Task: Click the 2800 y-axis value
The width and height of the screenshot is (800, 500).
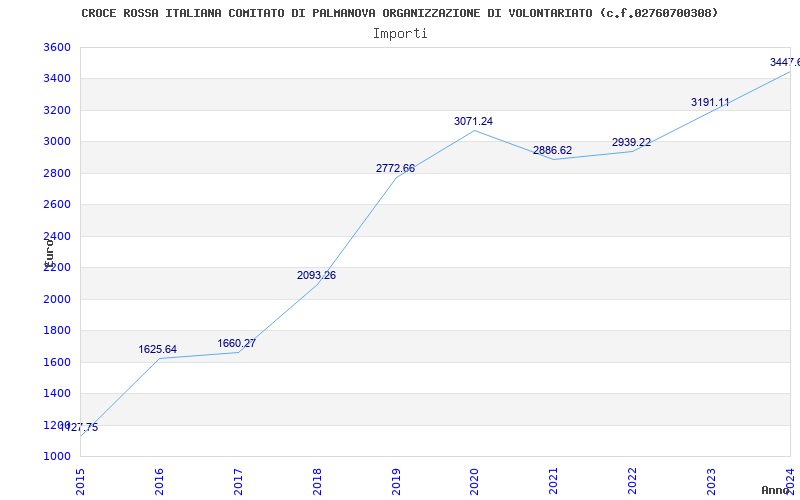Action: [57, 173]
